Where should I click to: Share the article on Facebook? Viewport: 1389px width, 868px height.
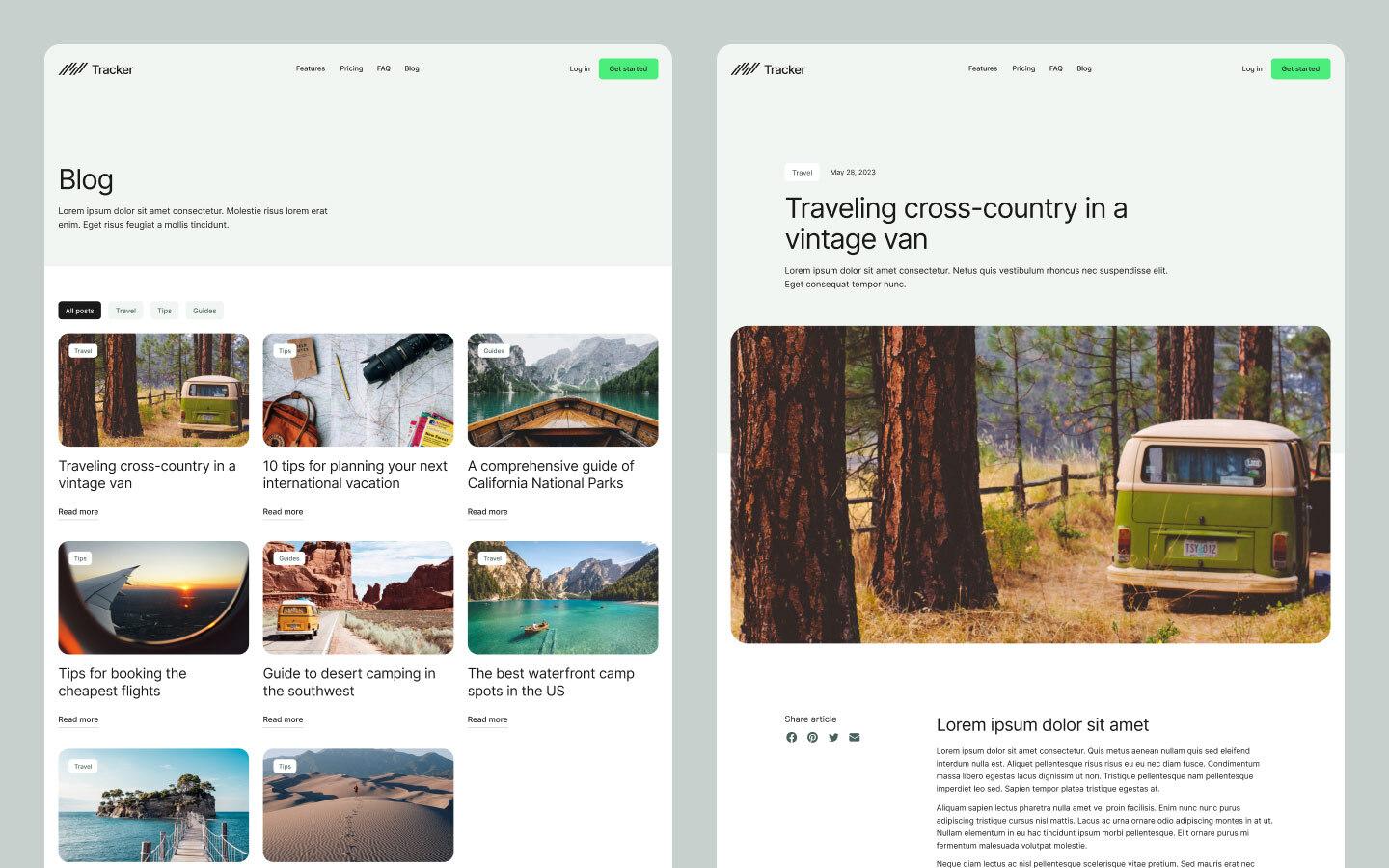[791, 737]
